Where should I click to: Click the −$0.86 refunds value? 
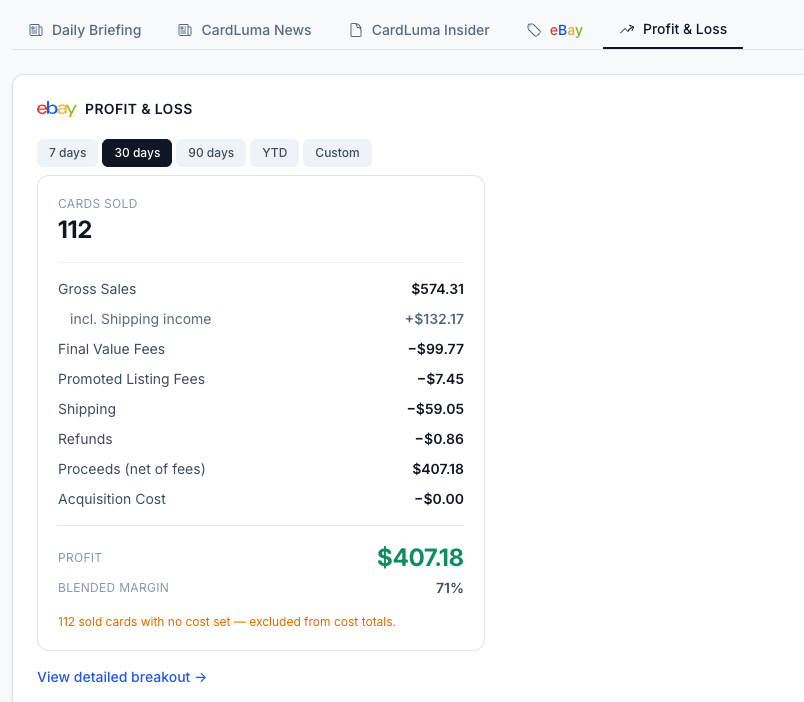pos(439,439)
